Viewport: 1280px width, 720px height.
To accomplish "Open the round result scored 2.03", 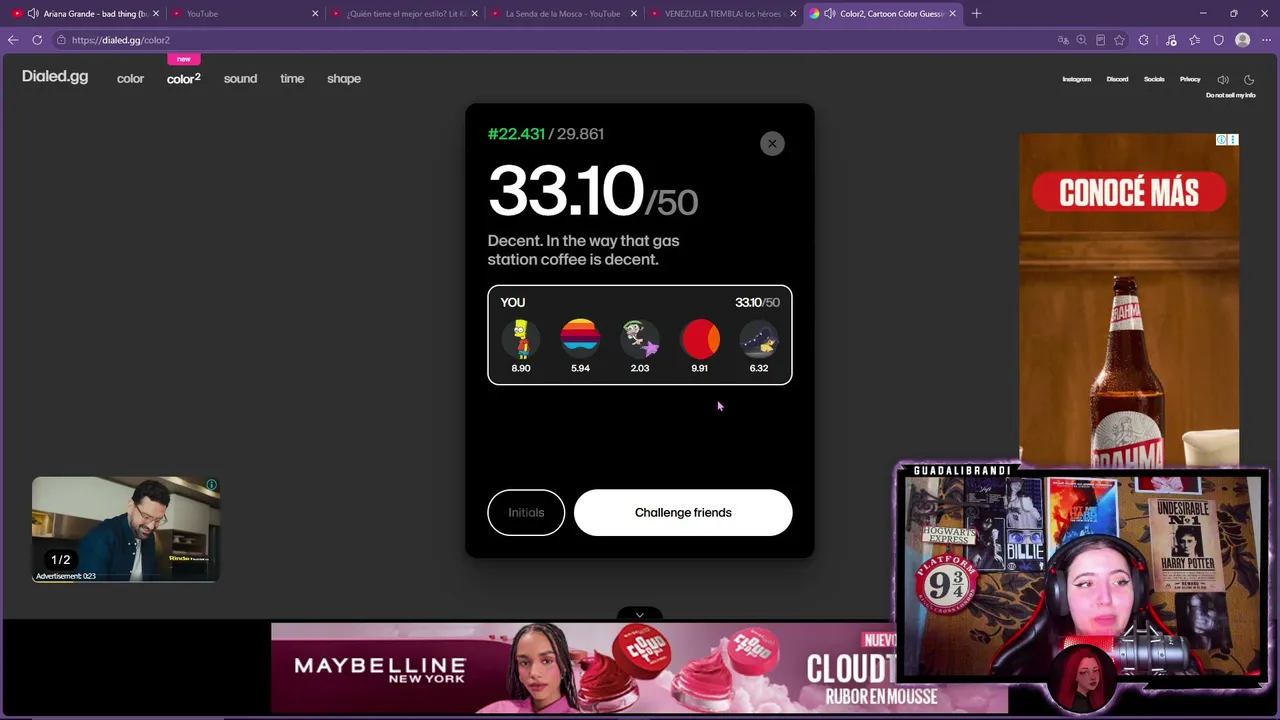I will point(640,340).
